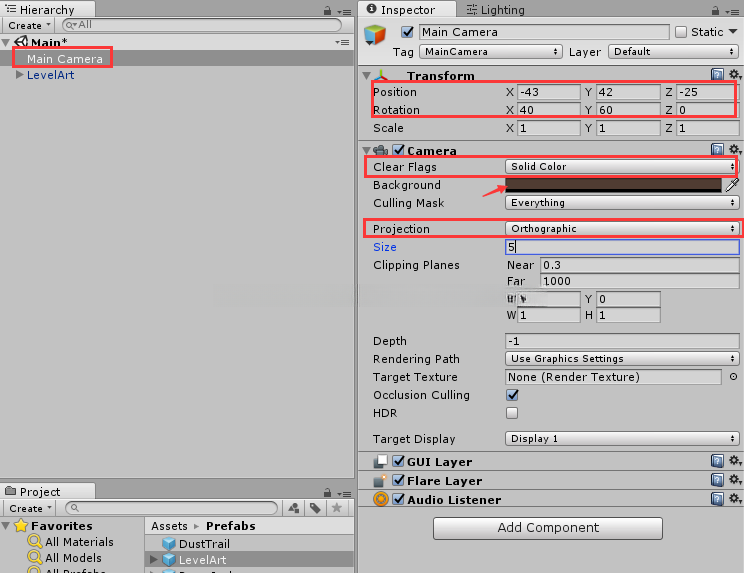Open the Target Display dropdown

pos(622,438)
